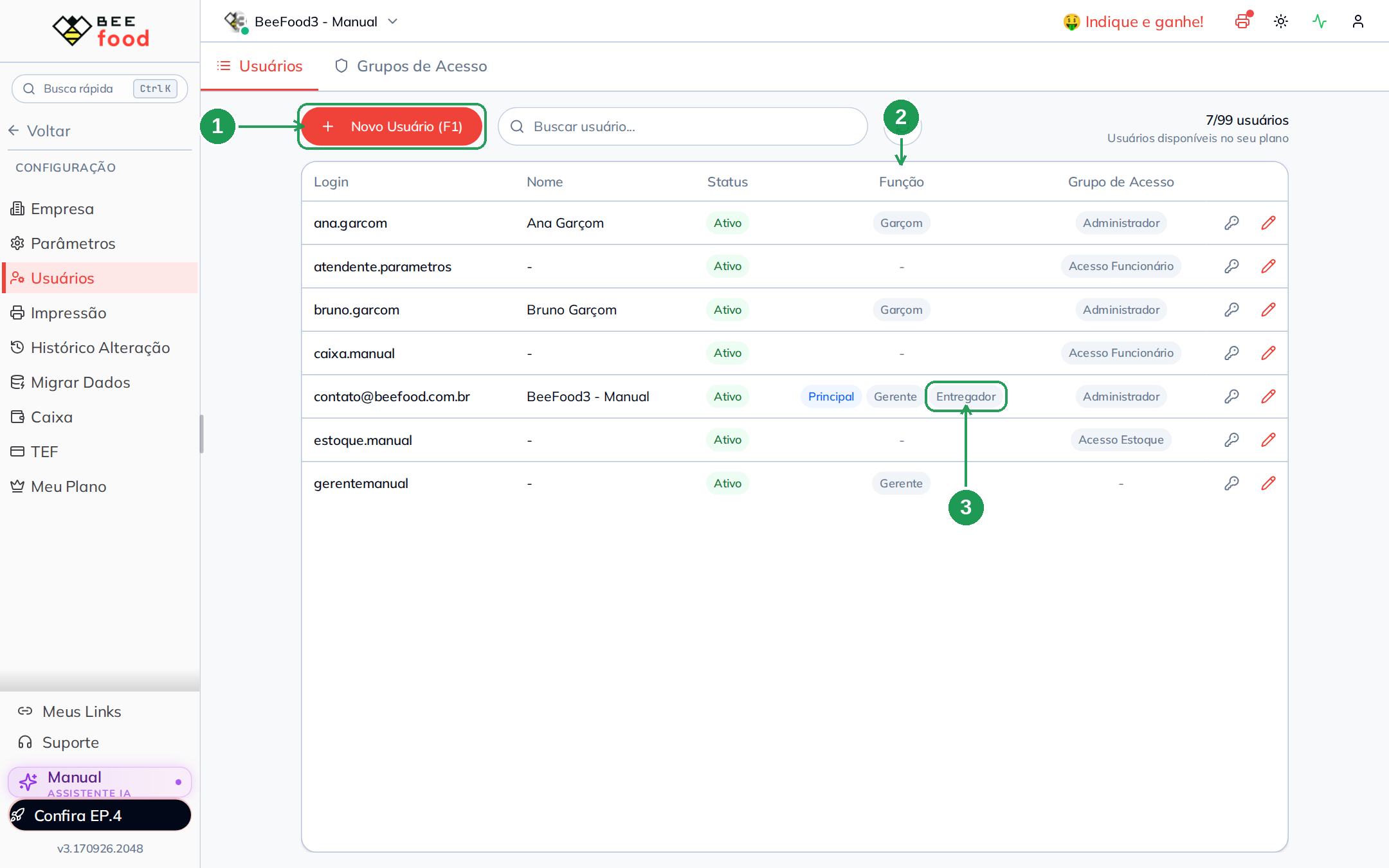1389x868 pixels.
Task: Click Grupo de Acesso column header
Action: pyautogui.click(x=1121, y=182)
